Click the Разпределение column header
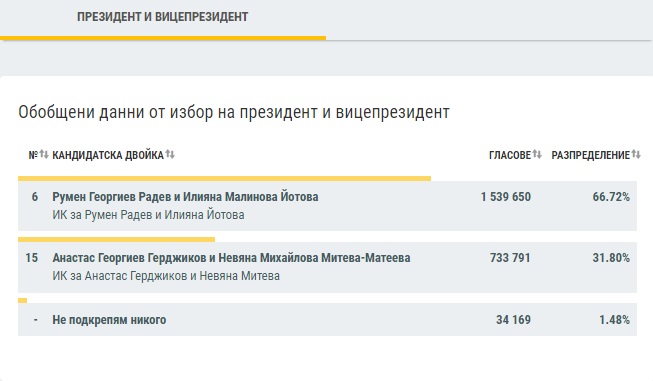 [591, 155]
